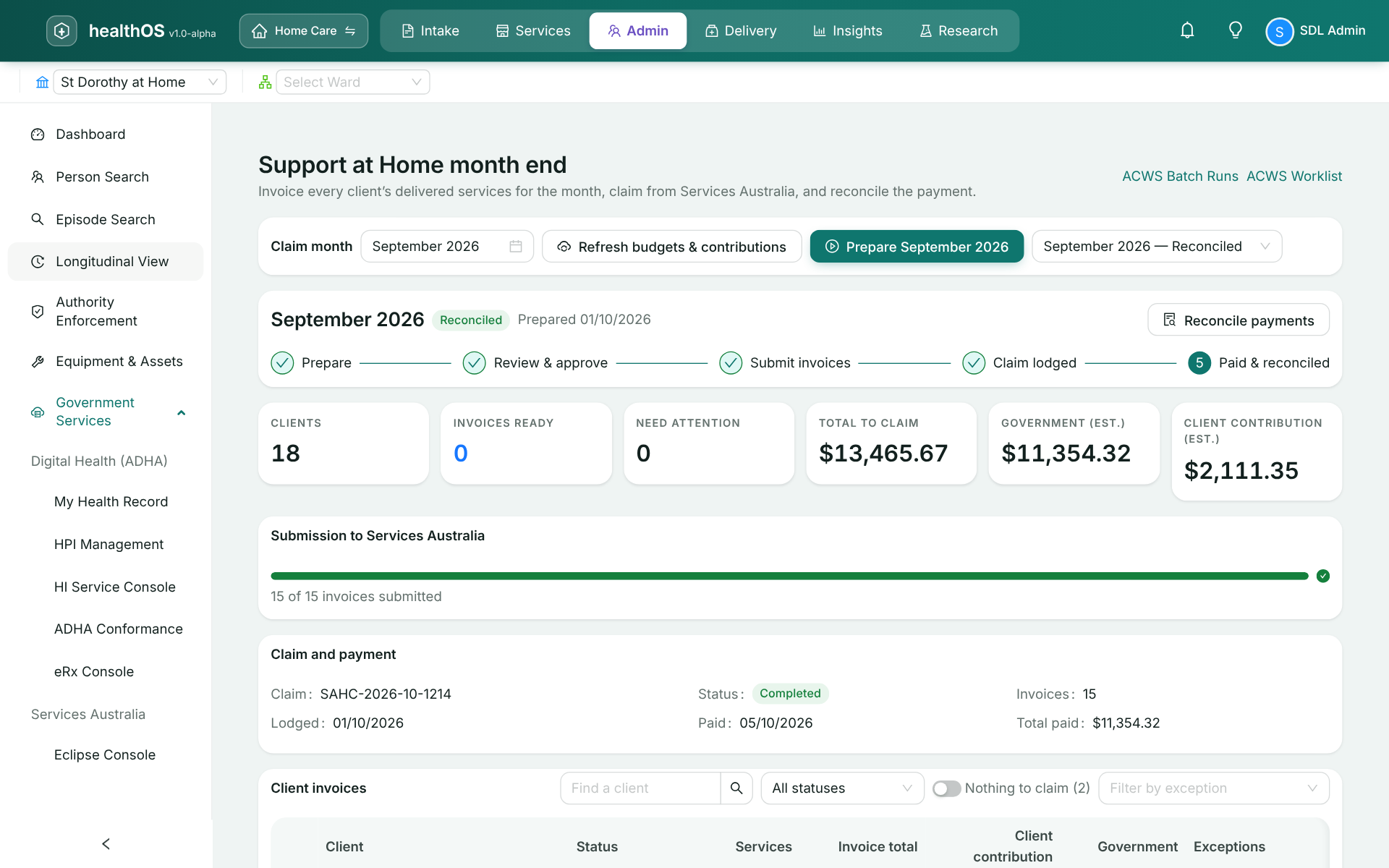Image resolution: width=1389 pixels, height=868 pixels.
Task: Click the Reconciled status badge
Action: tap(471, 320)
